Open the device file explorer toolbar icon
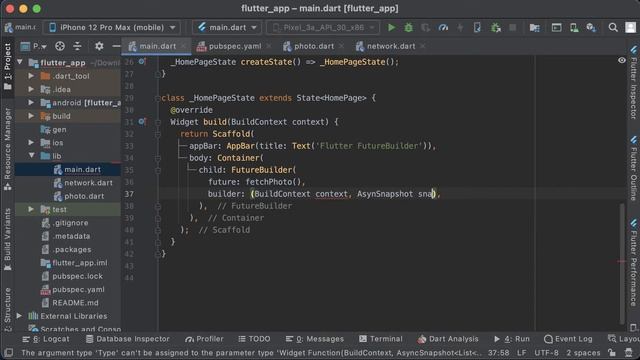The image size is (640, 360). point(535,27)
